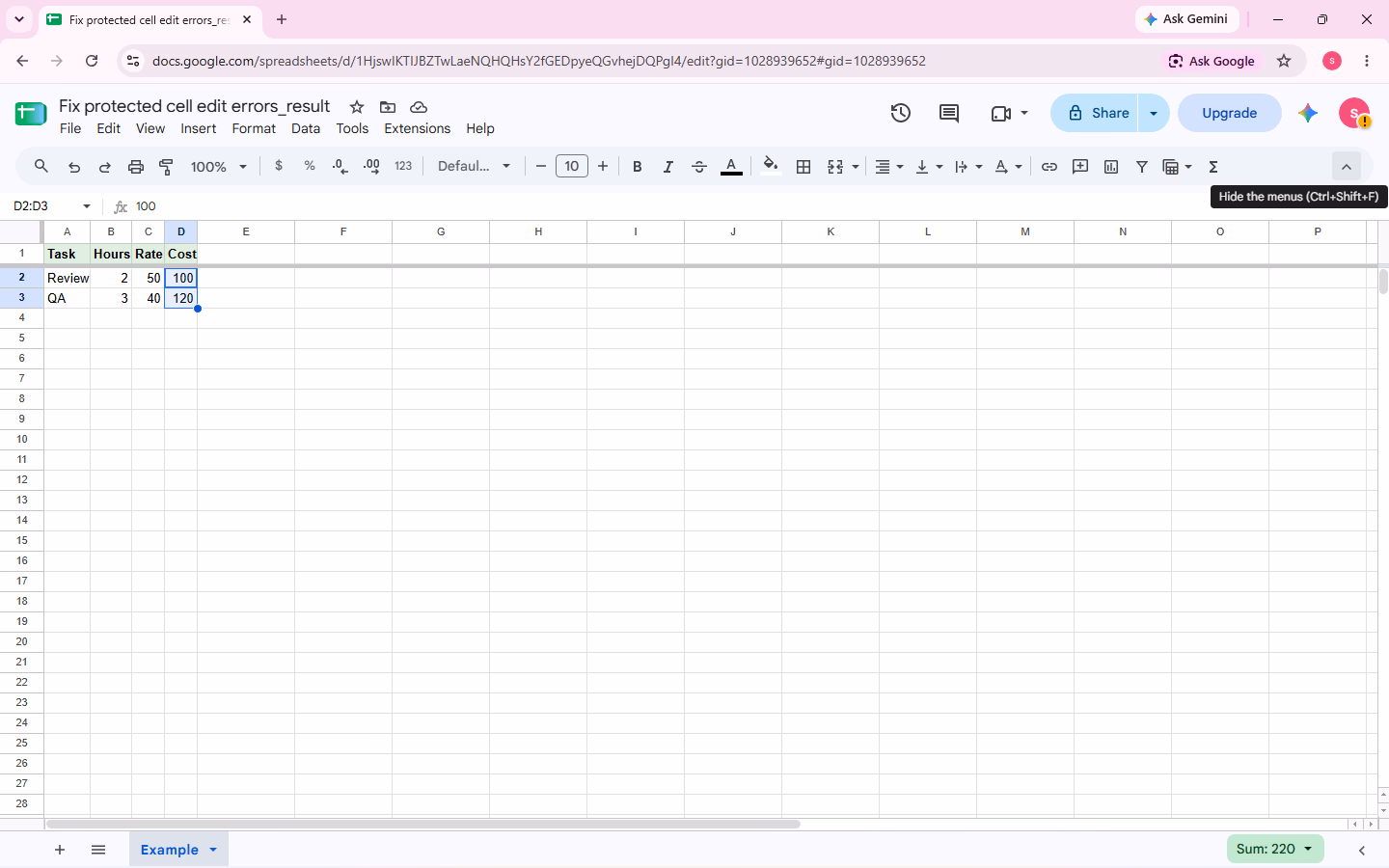Image resolution: width=1389 pixels, height=868 pixels.
Task: Open the Example sheet tab menu arrow
Action: pyautogui.click(x=213, y=850)
